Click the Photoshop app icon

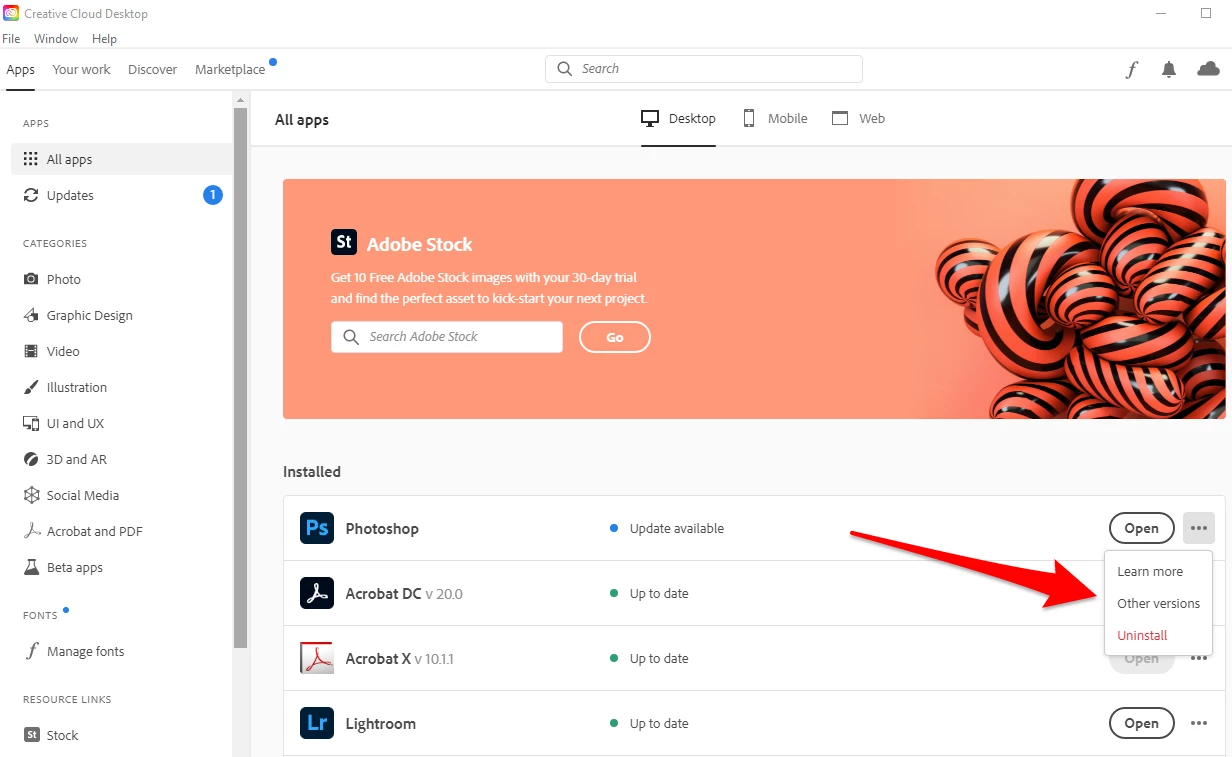click(317, 528)
